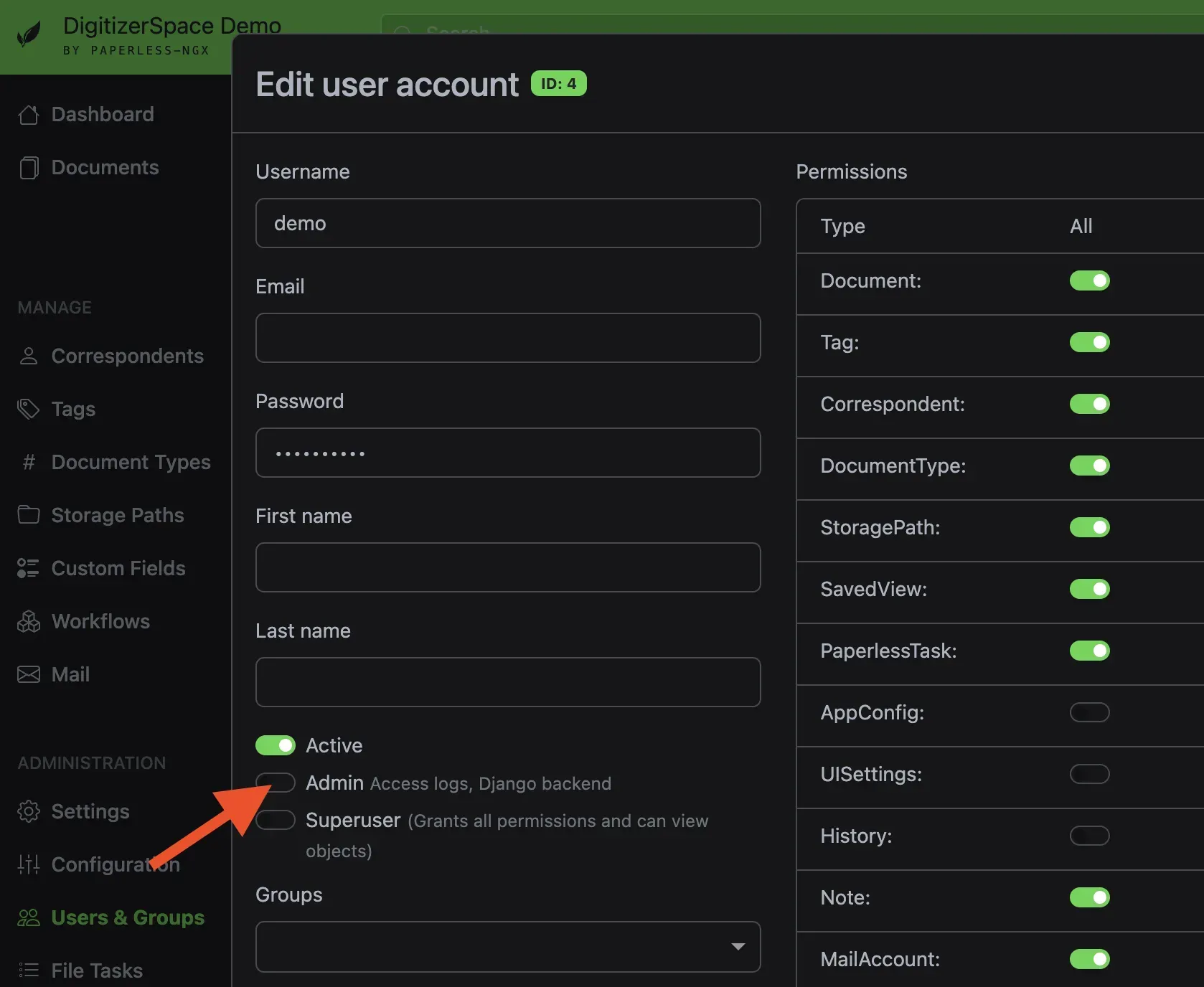Screen dimensions: 1204x987
Task: Click the ID: 4 badge
Action: point(558,83)
